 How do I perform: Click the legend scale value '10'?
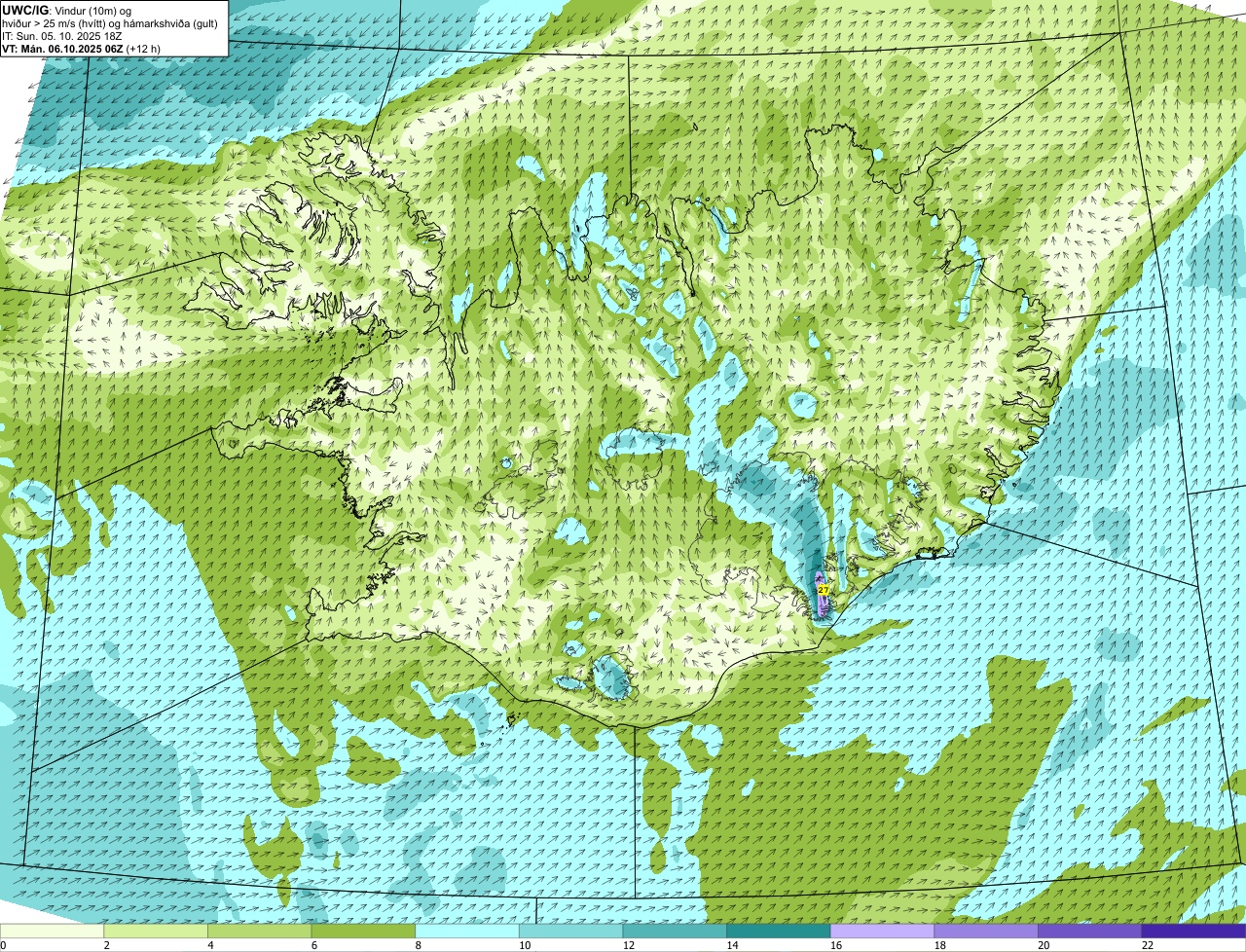(x=524, y=945)
